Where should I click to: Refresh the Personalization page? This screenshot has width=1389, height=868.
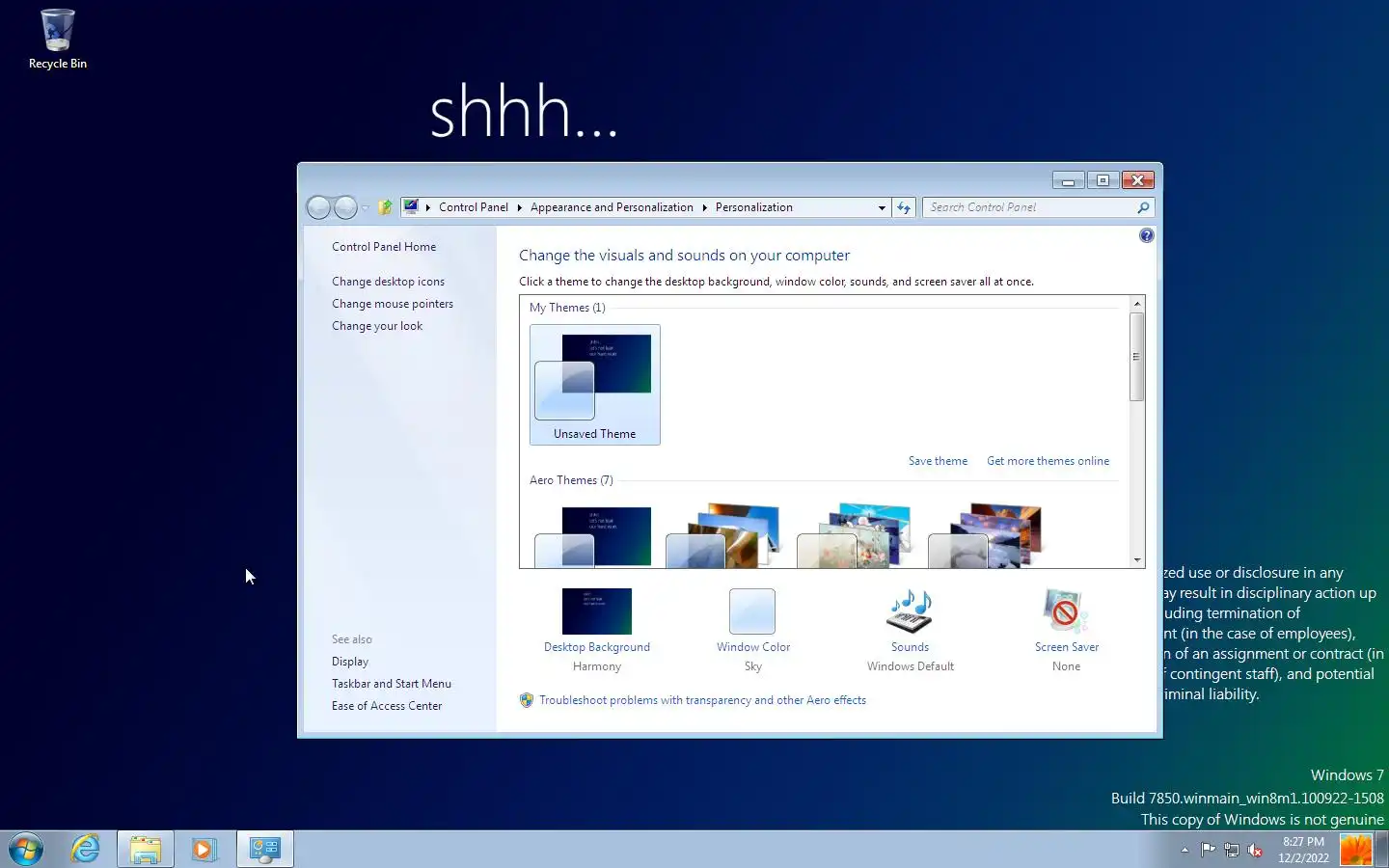point(904,207)
